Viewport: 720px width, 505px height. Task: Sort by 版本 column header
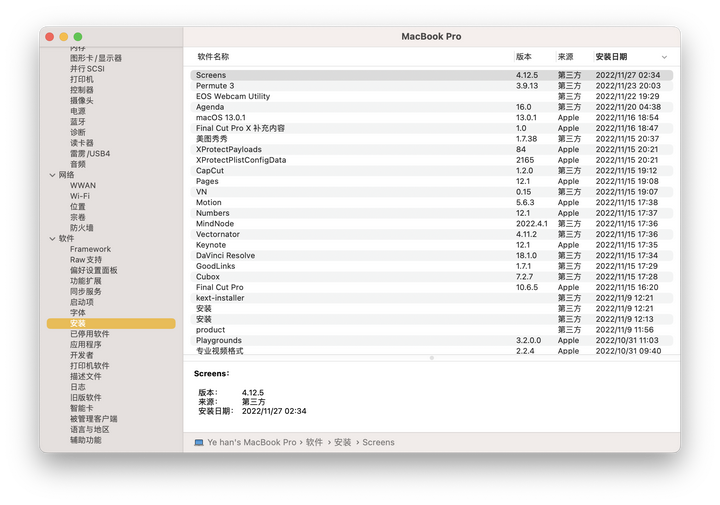[x=523, y=57]
